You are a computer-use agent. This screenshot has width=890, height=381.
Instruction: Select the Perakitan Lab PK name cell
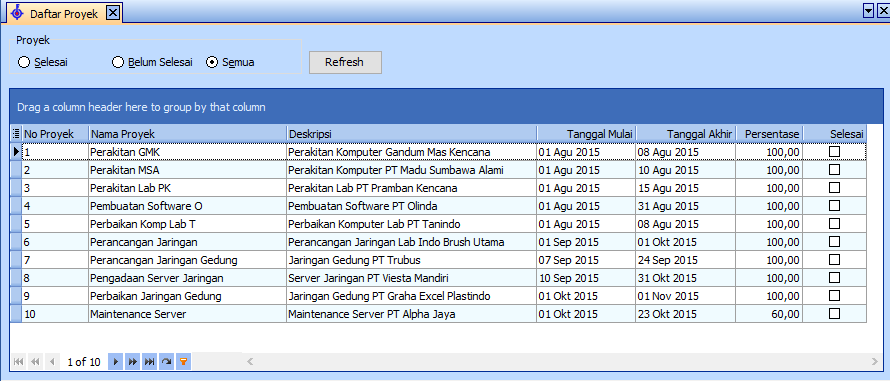tap(187, 188)
